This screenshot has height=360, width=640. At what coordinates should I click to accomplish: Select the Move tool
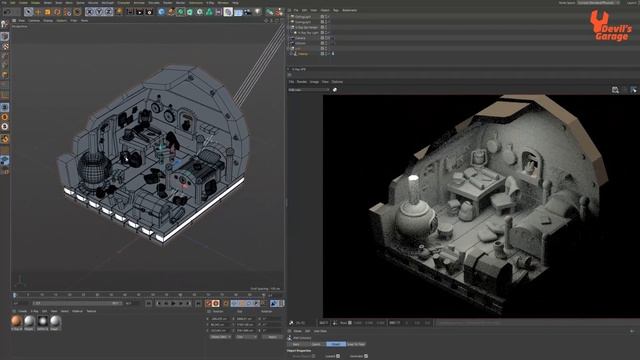click(x=38, y=12)
